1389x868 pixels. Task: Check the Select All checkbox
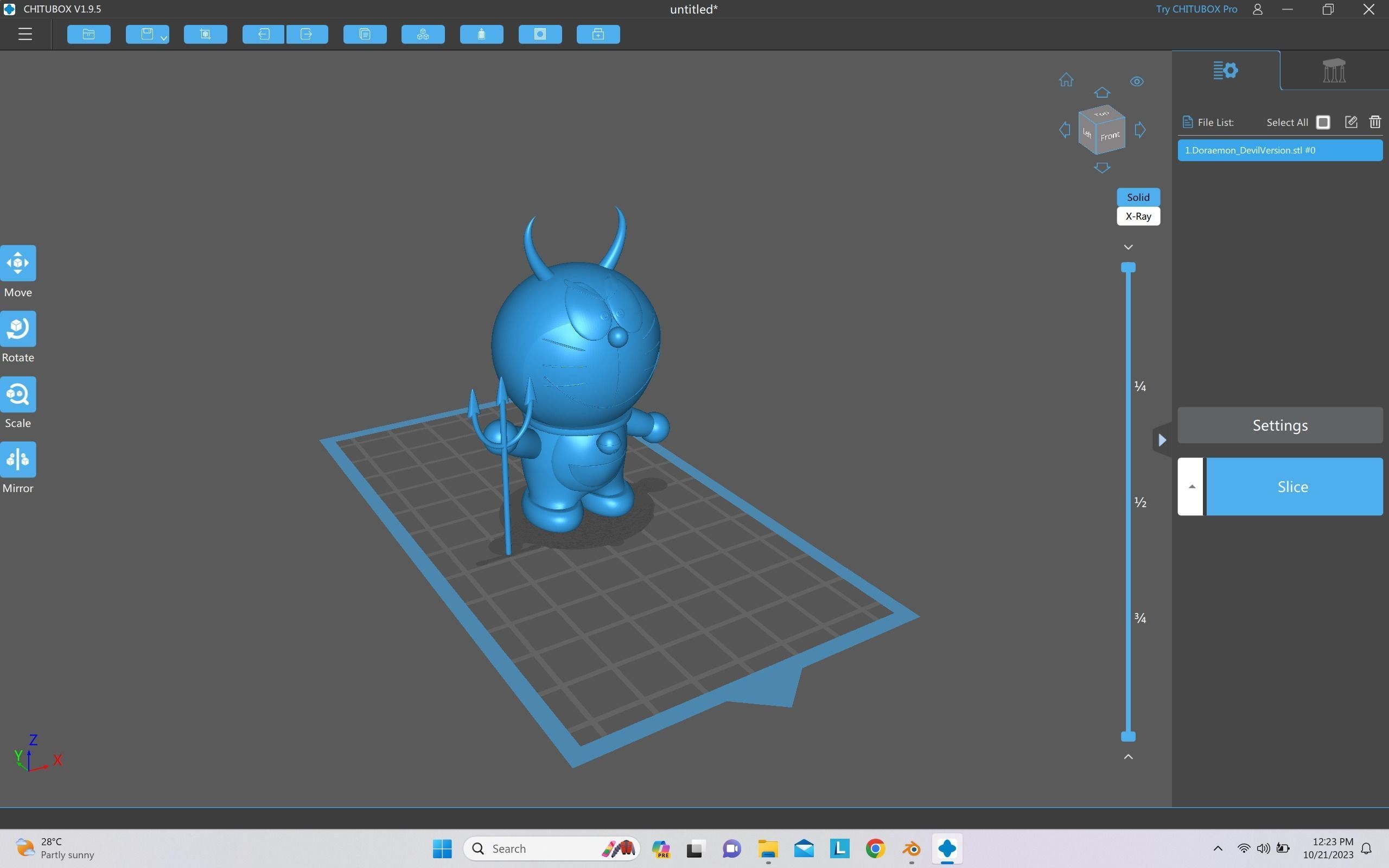[x=1322, y=122]
